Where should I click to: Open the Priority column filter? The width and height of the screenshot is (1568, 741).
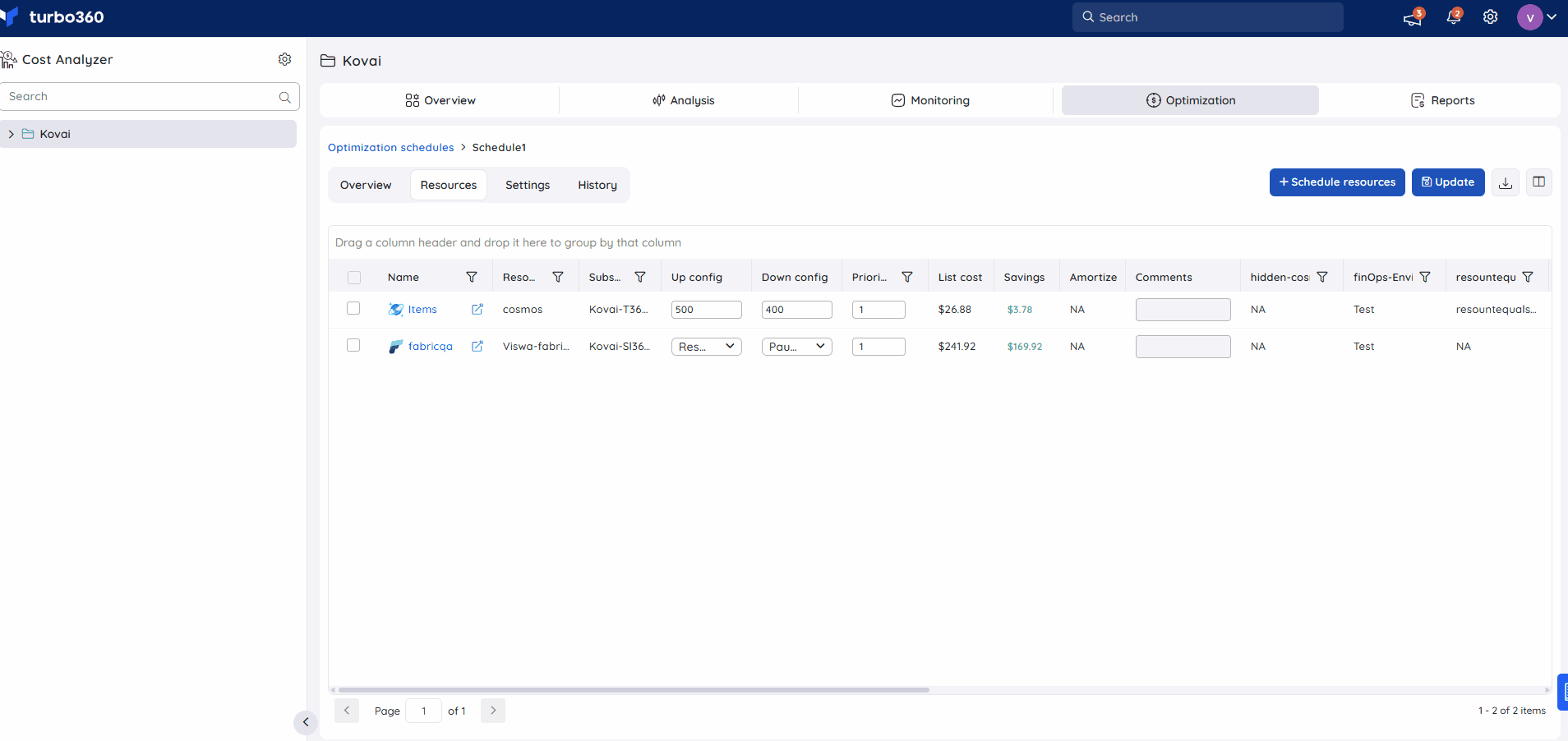pyautogui.click(x=907, y=277)
